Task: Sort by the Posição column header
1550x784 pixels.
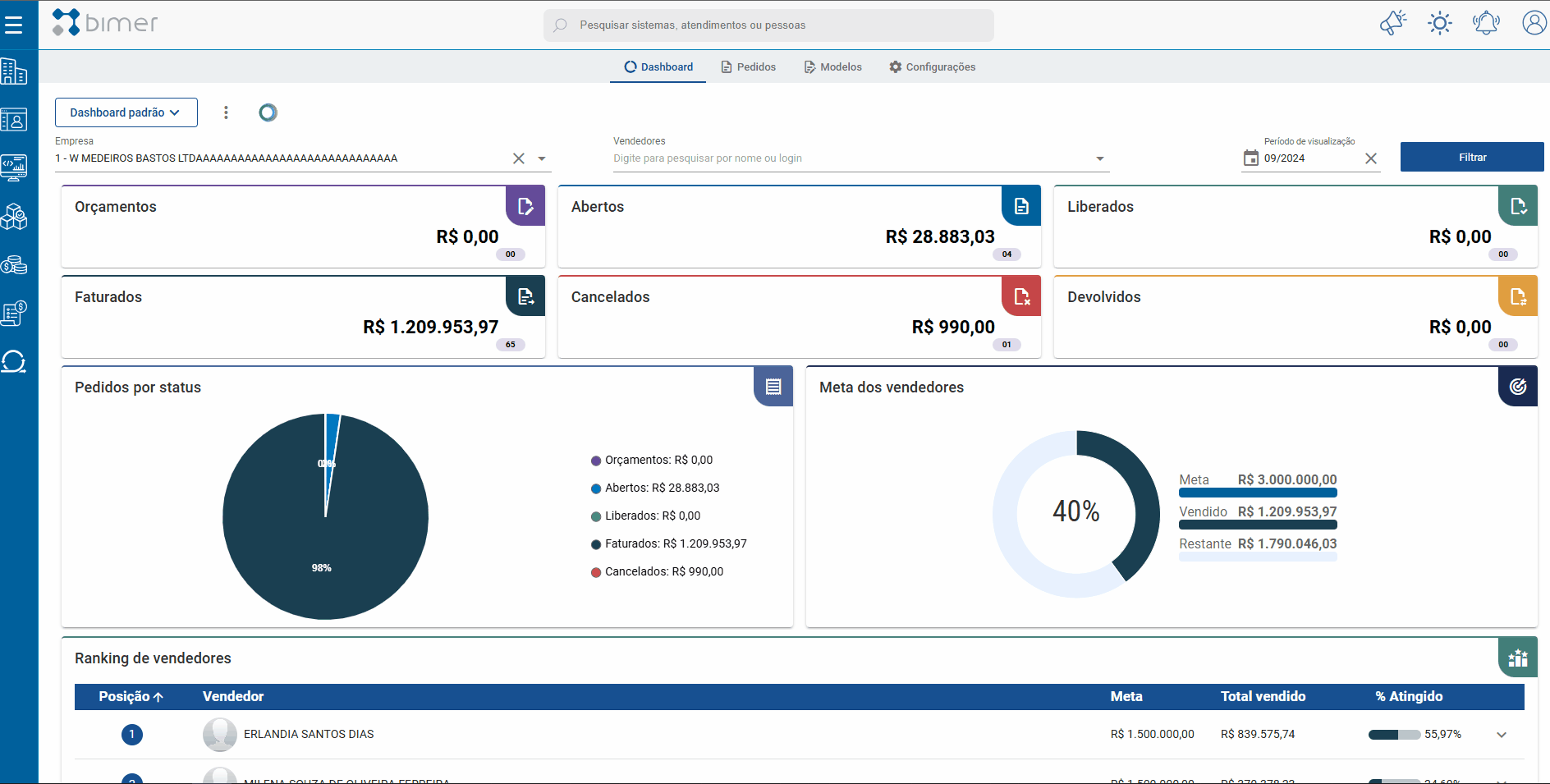Action: pyautogui.click(x=131, y=696)
